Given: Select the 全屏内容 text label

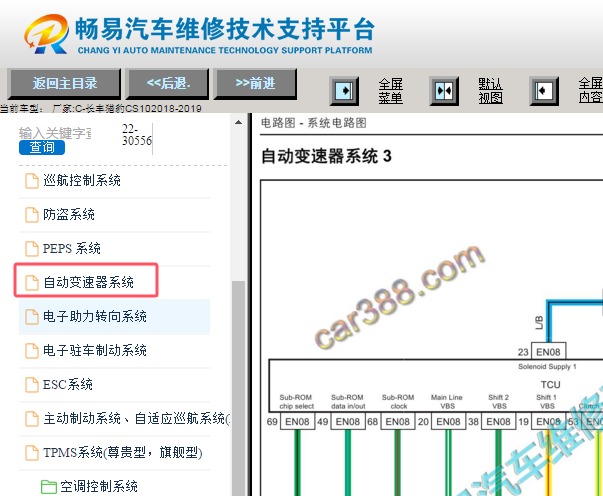Looking at the screenshot, I should click(591, 90).
